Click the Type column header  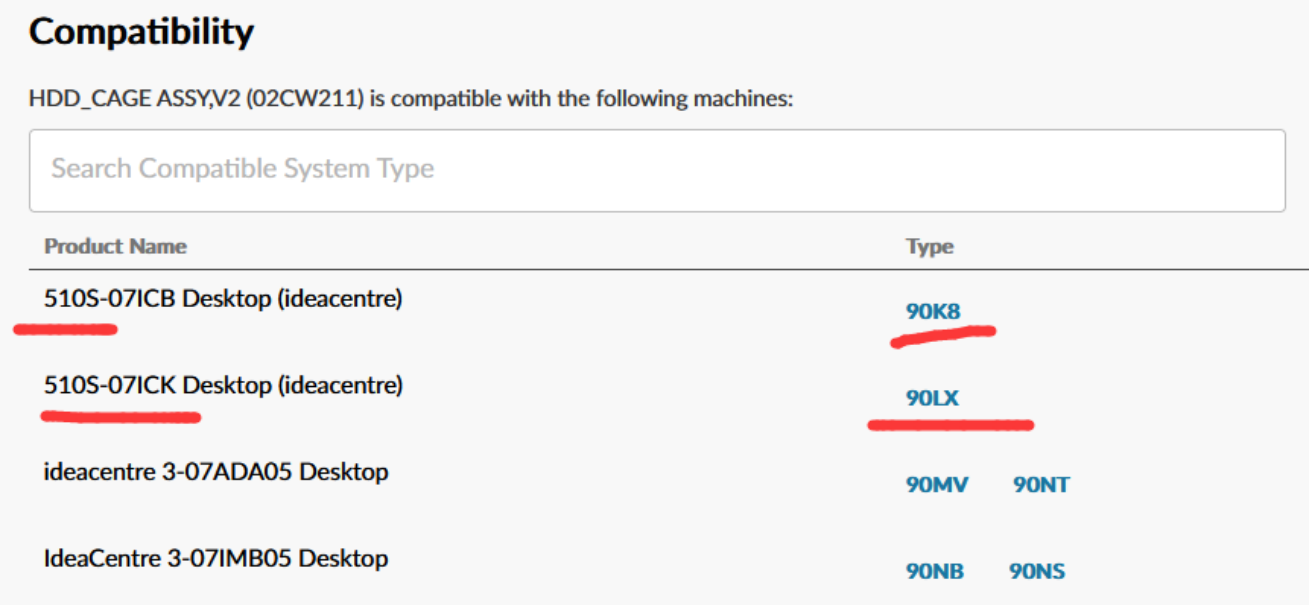coord(930,247)
